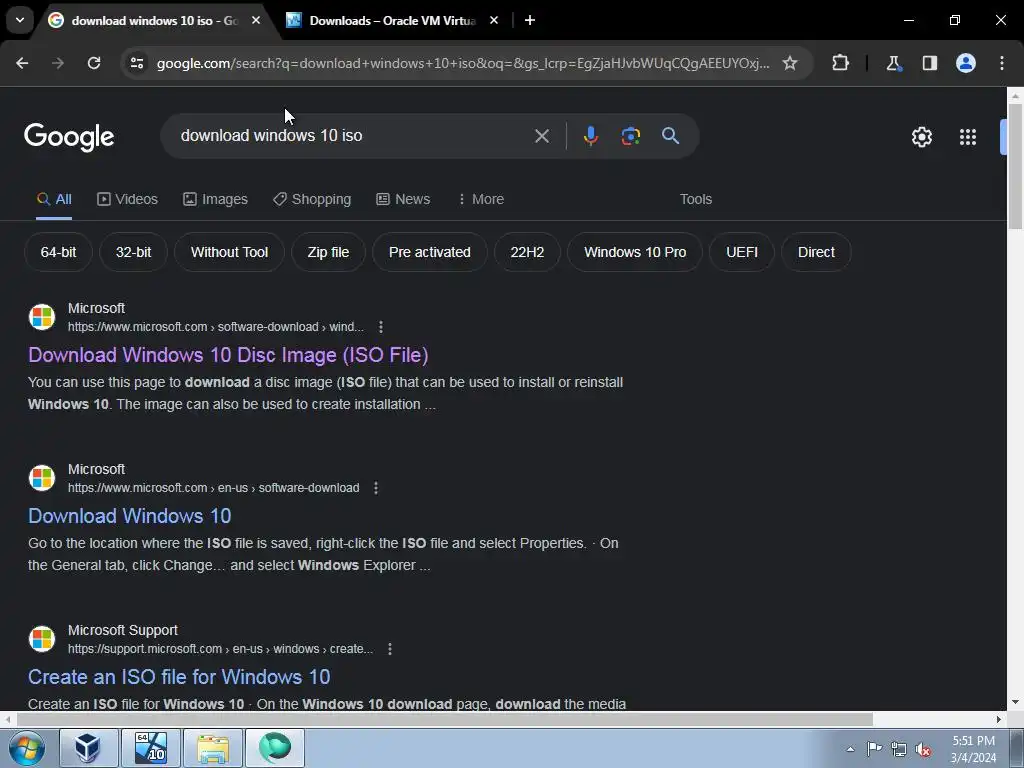Open the Google apps grid
The height and width of the screenshot is (768, 1024).
point(968,136)
